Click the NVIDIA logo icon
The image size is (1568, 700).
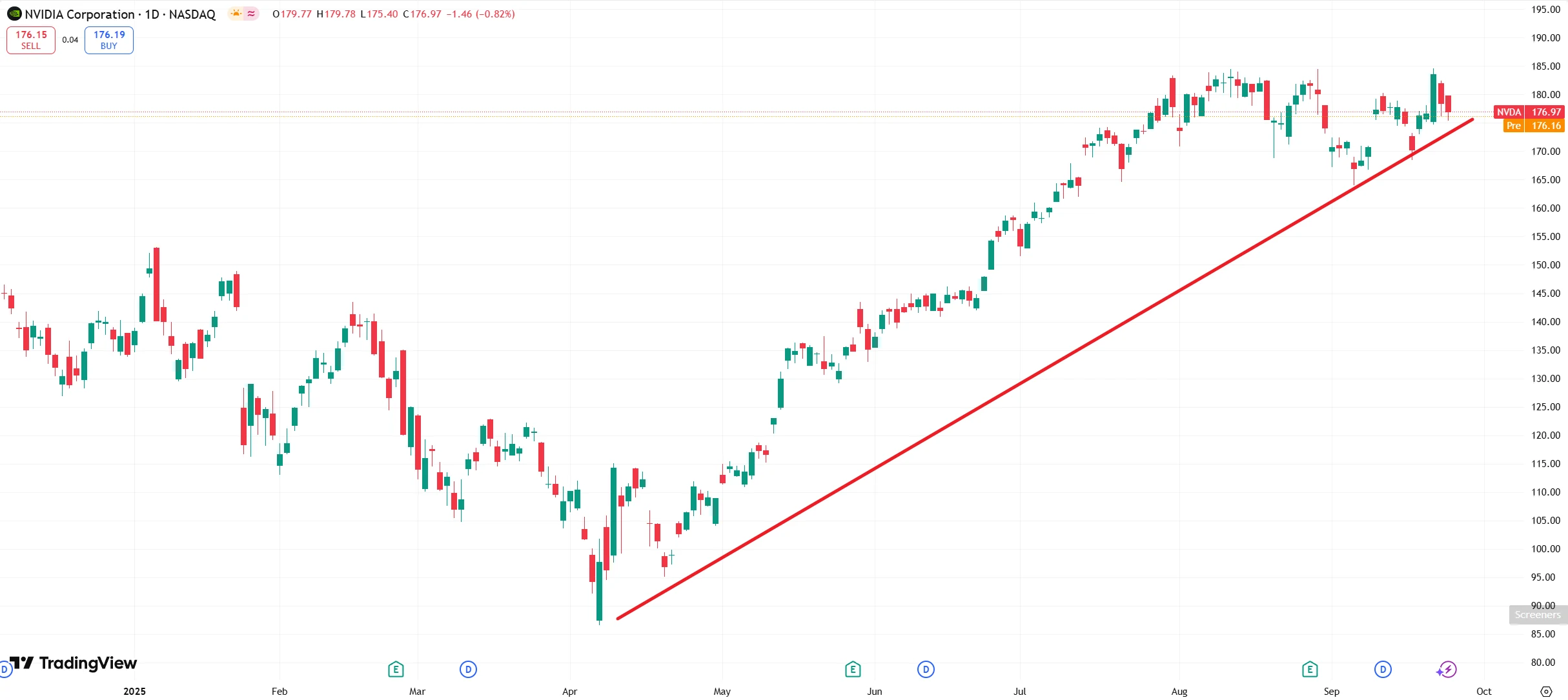(14, 14)
